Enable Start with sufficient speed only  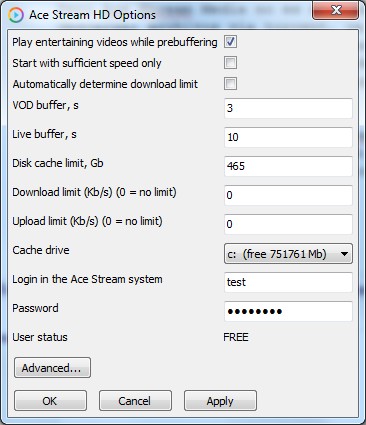[x=230, y=63]
